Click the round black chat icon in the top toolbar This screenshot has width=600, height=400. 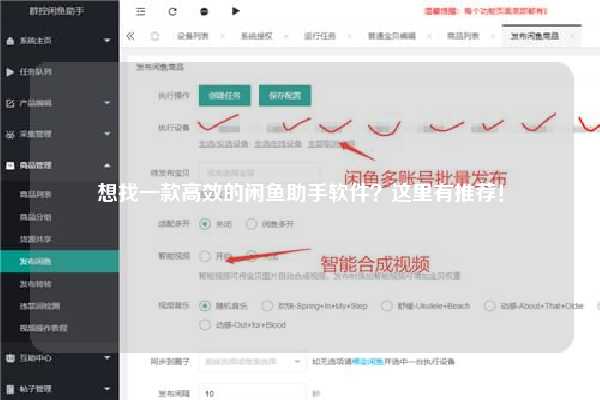point(204,12)
